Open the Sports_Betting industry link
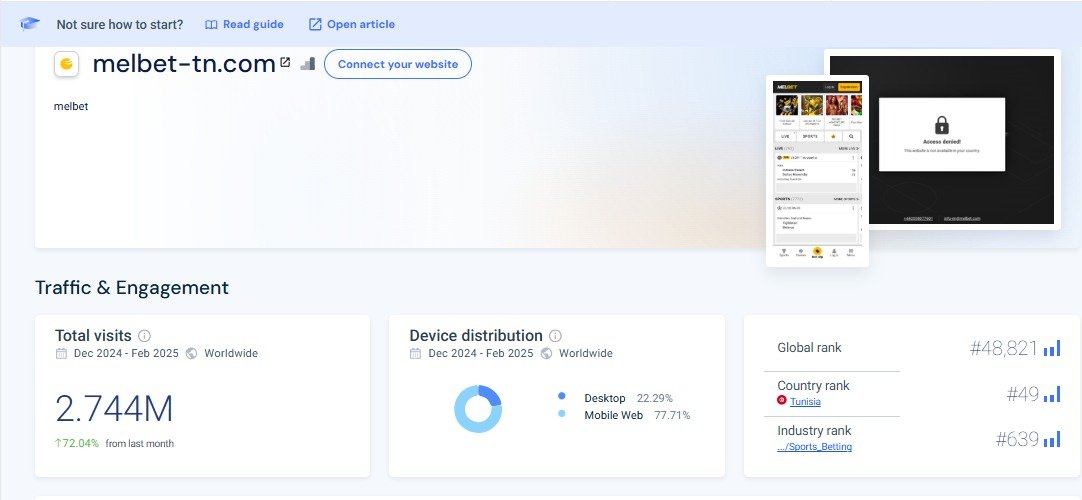 pyautogui.click(x=814, y=446)
